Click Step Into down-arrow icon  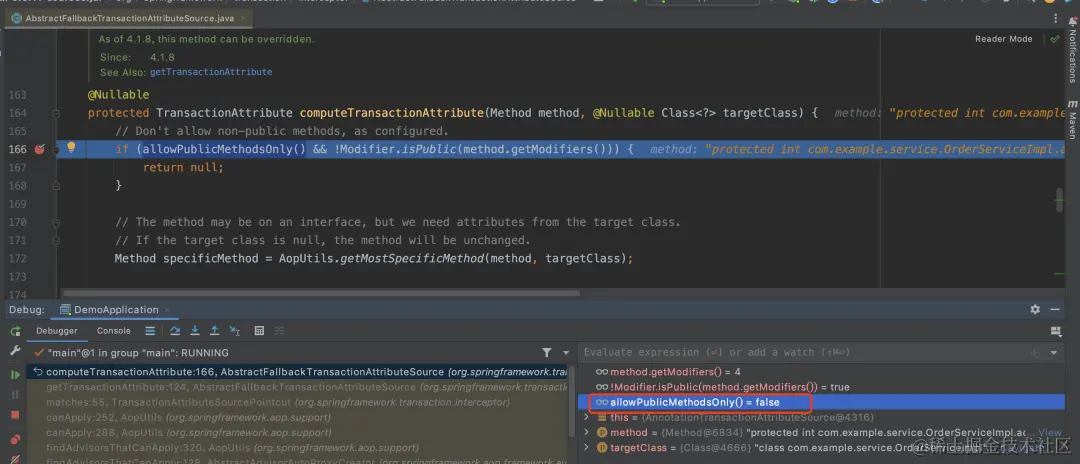[x=195, y=331]
